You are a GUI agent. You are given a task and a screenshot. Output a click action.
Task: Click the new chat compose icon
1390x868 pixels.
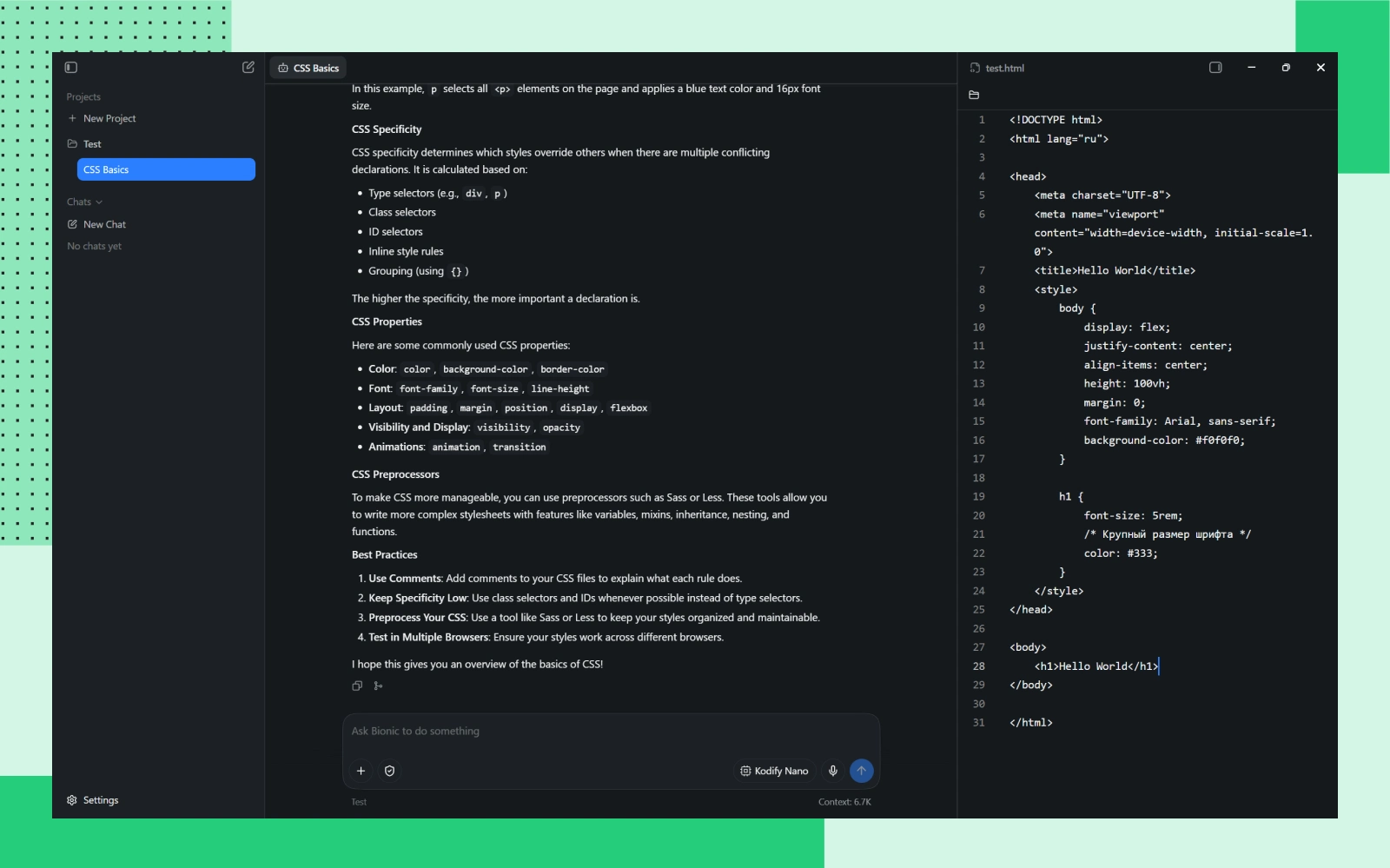coord(248,67)
